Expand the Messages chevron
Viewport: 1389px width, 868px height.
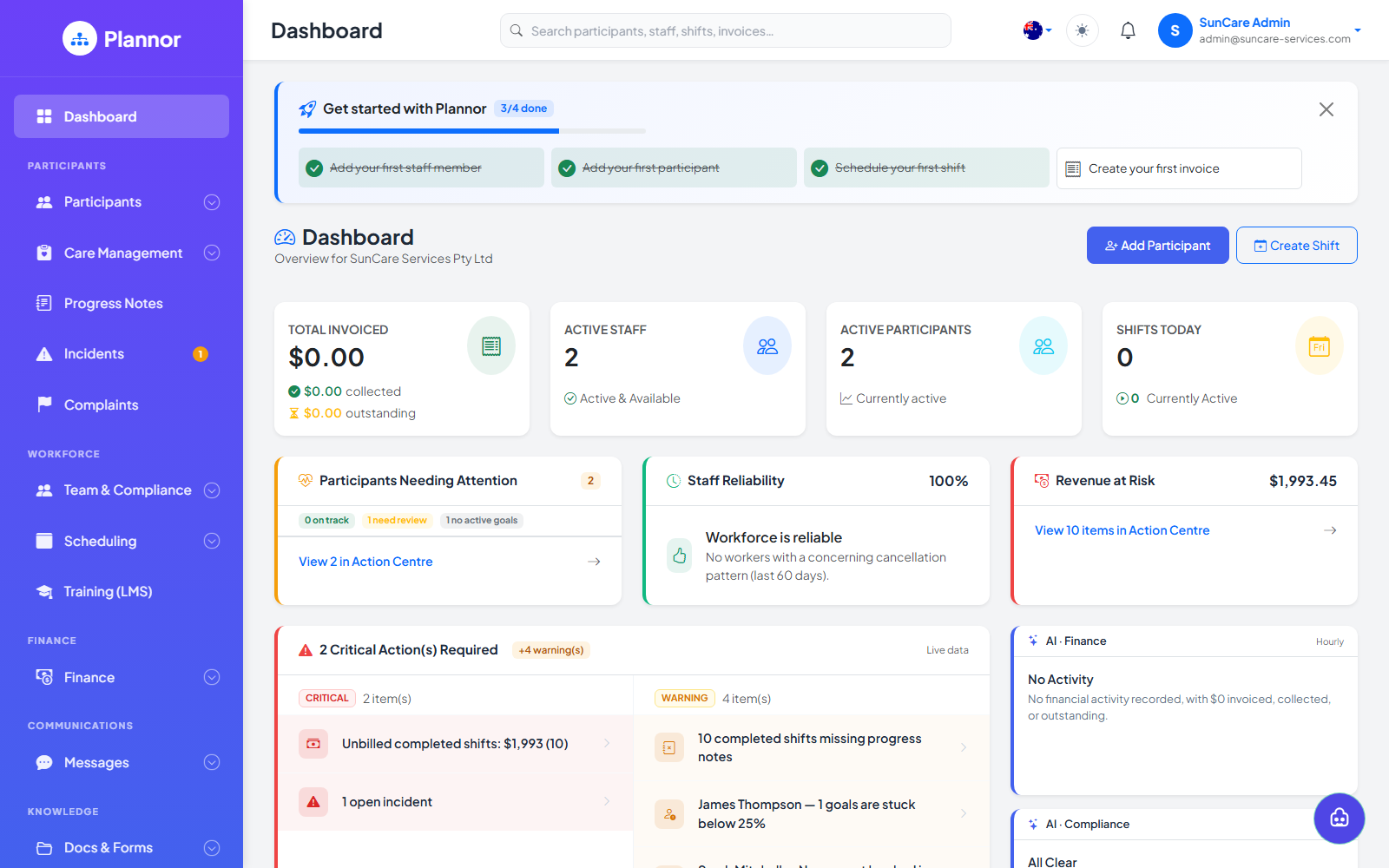(212, 762)
